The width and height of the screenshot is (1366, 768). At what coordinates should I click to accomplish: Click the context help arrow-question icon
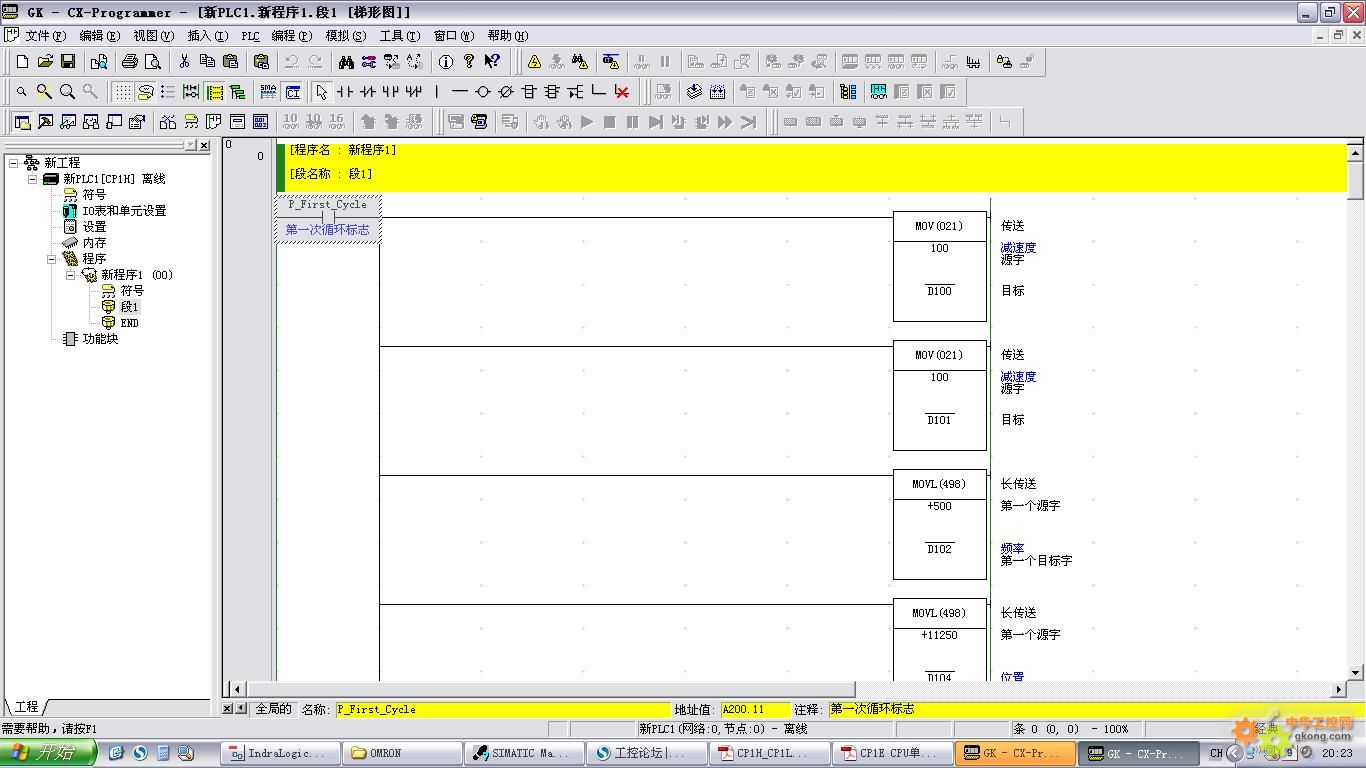tap(492, 62)
